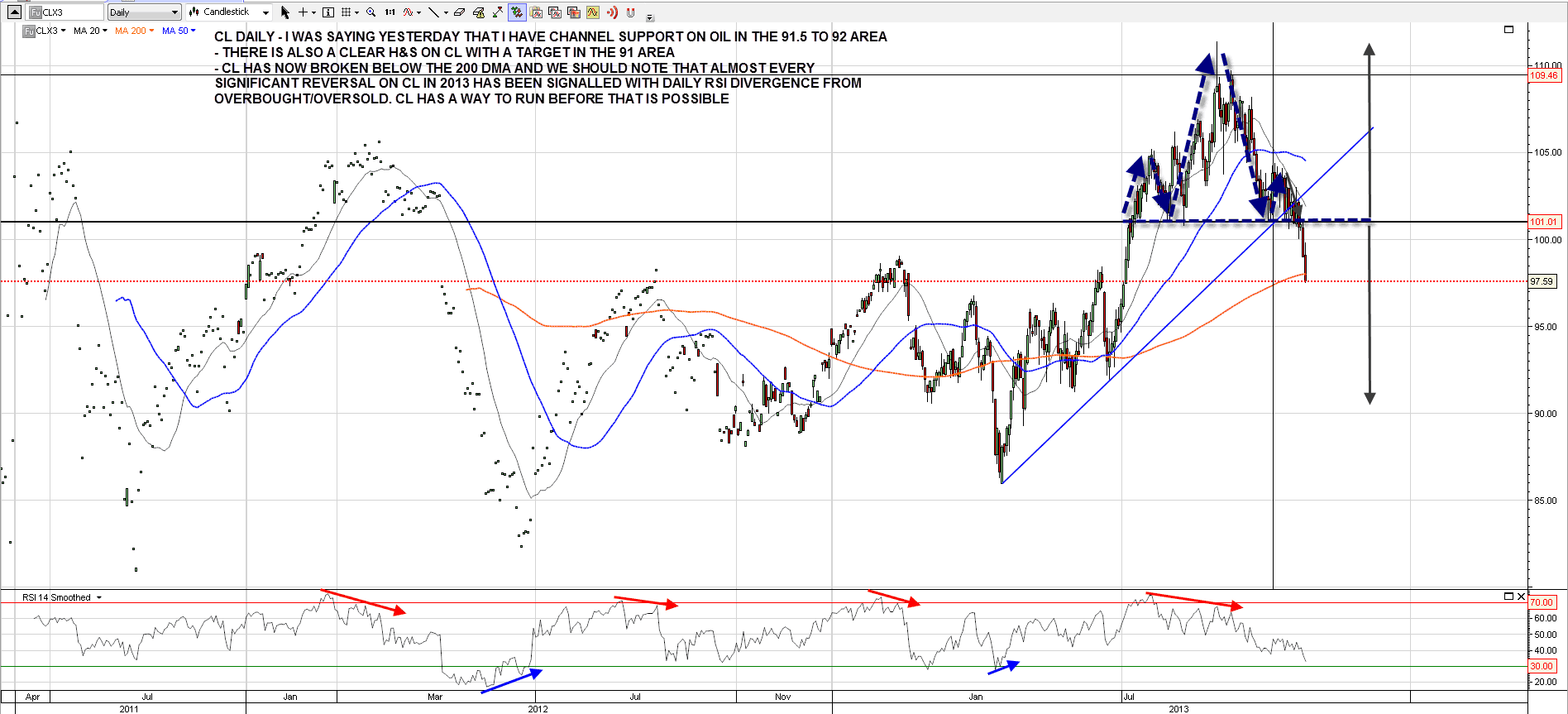Viewport: 1568px width, 714px height.
Task: Click the 101.01 price level marker
Action: click(1543, 222)
